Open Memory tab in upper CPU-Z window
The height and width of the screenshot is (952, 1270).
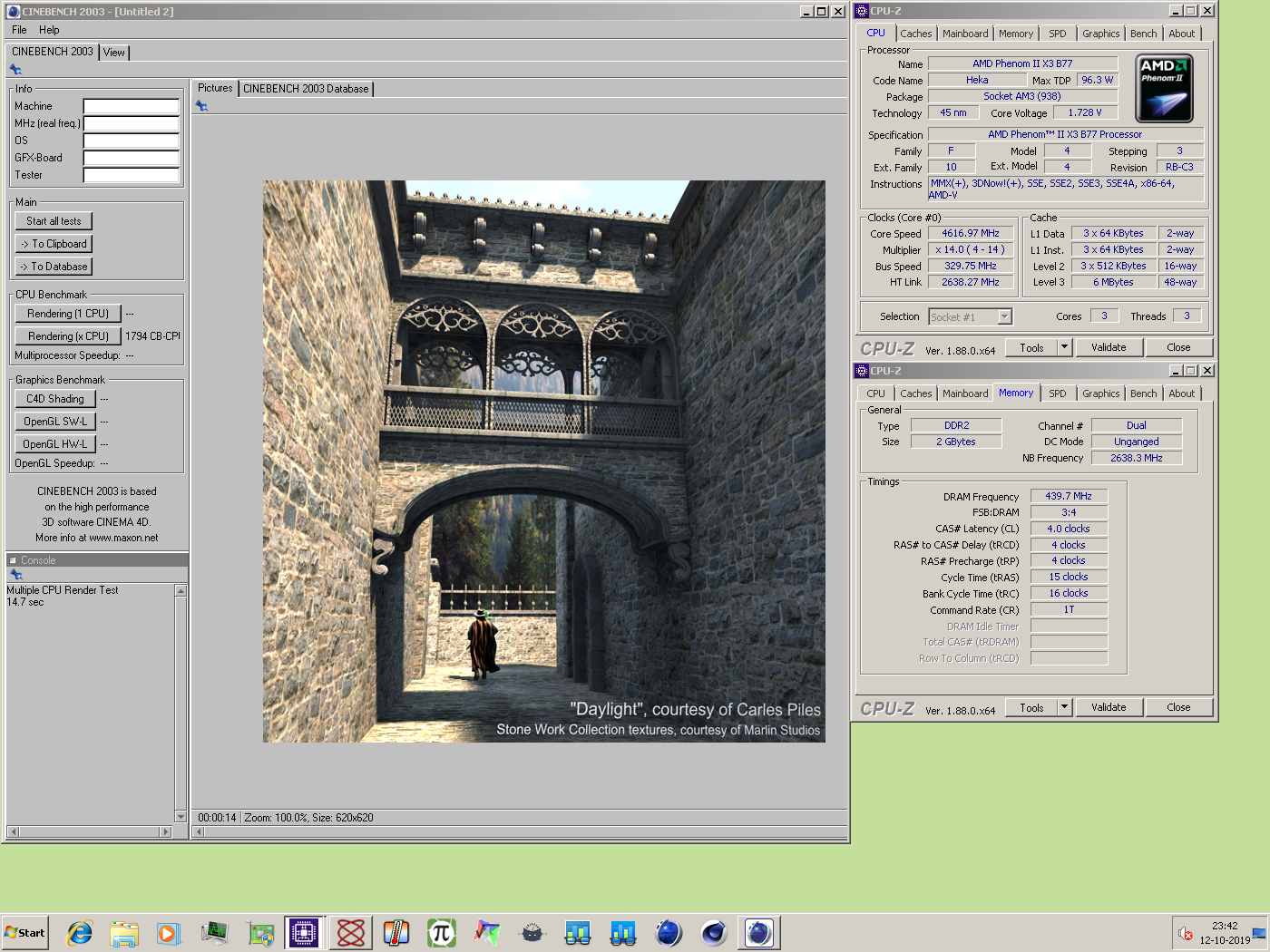(x=1016, y=34)
